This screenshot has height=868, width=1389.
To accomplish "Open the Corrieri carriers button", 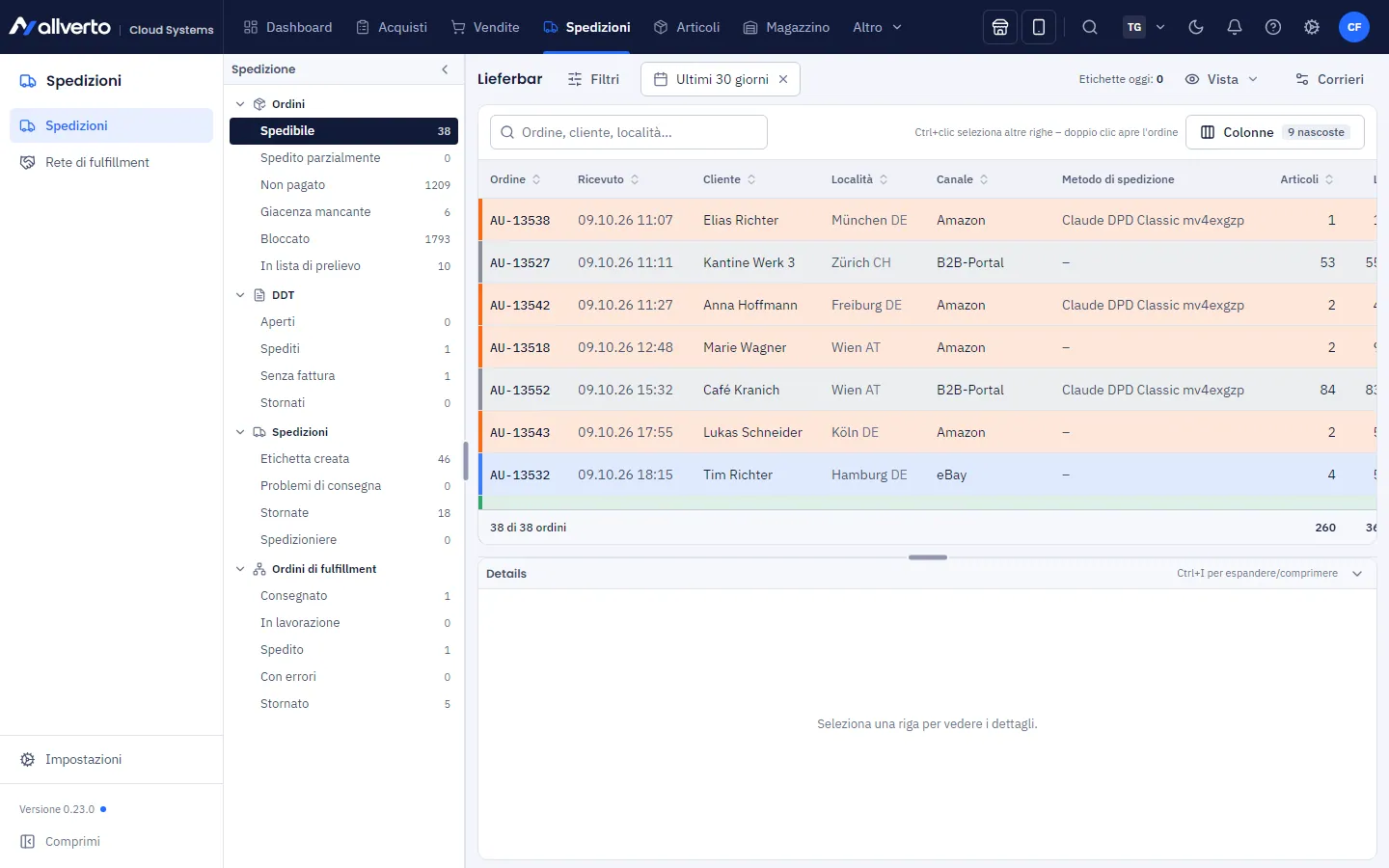I will [1329, 79].
